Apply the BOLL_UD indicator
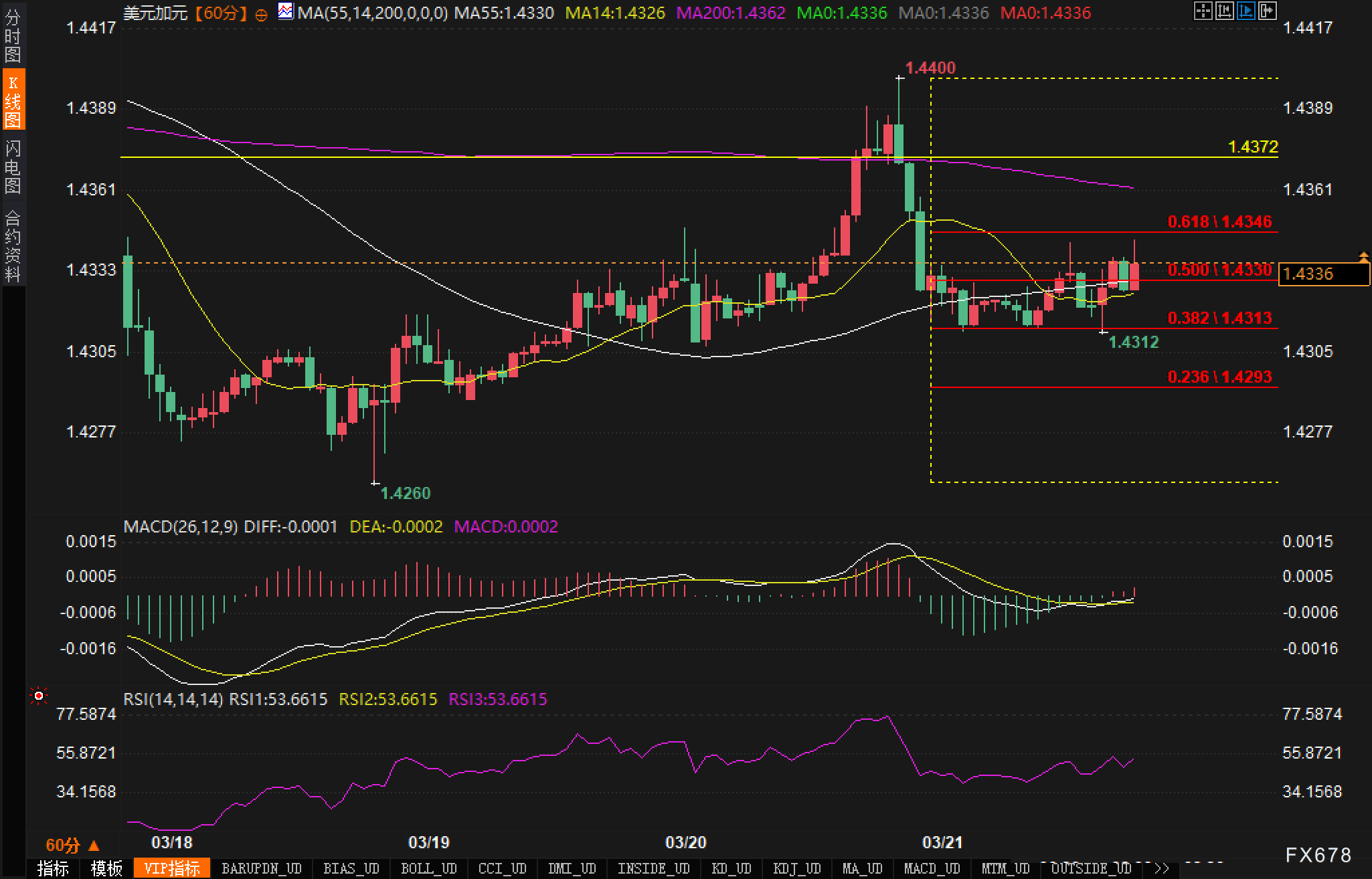This screenshot has height=879, width=1372. pos(428,868)
